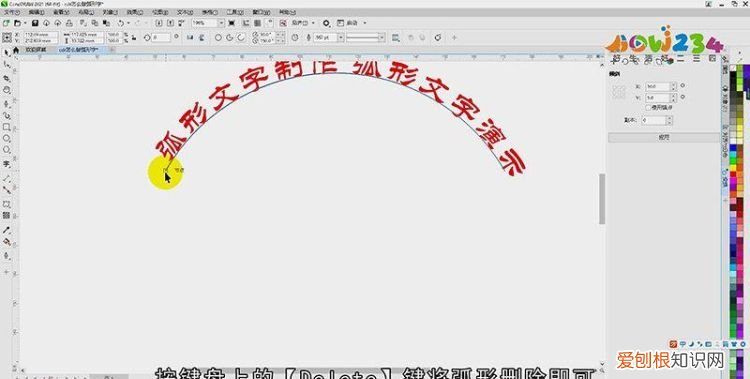This screenshot has width=750, height=379.
Task: Click the Options gear icon
Action: tap(326, 23)
